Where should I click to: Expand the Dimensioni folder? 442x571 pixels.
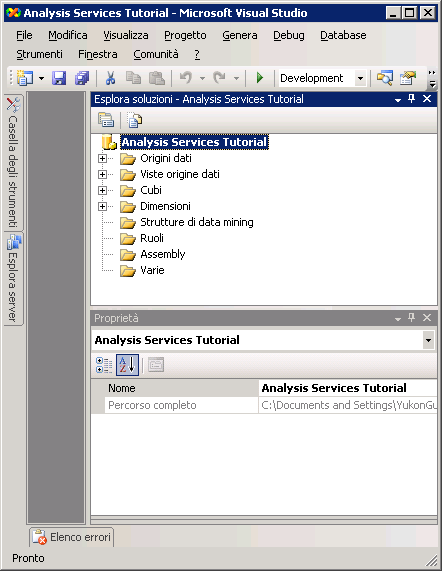coord(102,206)
